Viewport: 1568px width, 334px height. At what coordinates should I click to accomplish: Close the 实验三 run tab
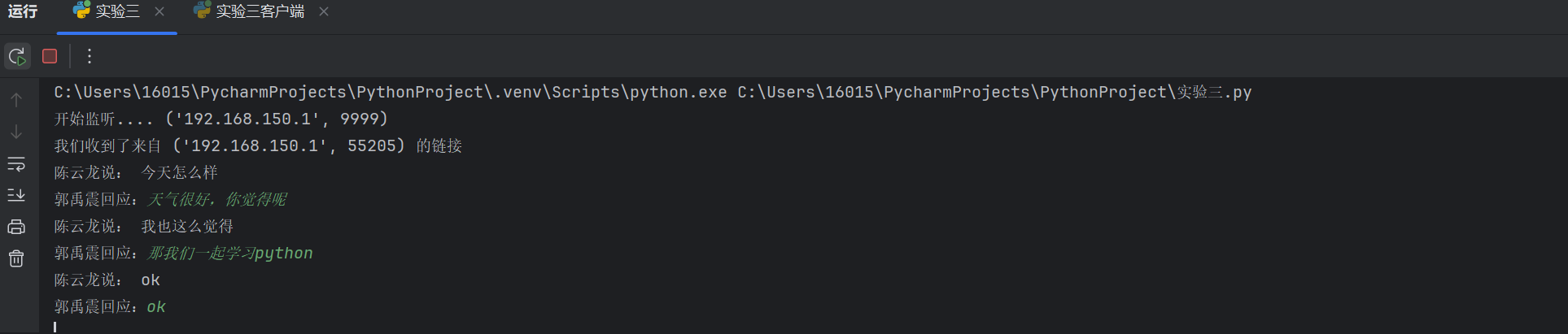pyautogui.click(x=159, y=11)
